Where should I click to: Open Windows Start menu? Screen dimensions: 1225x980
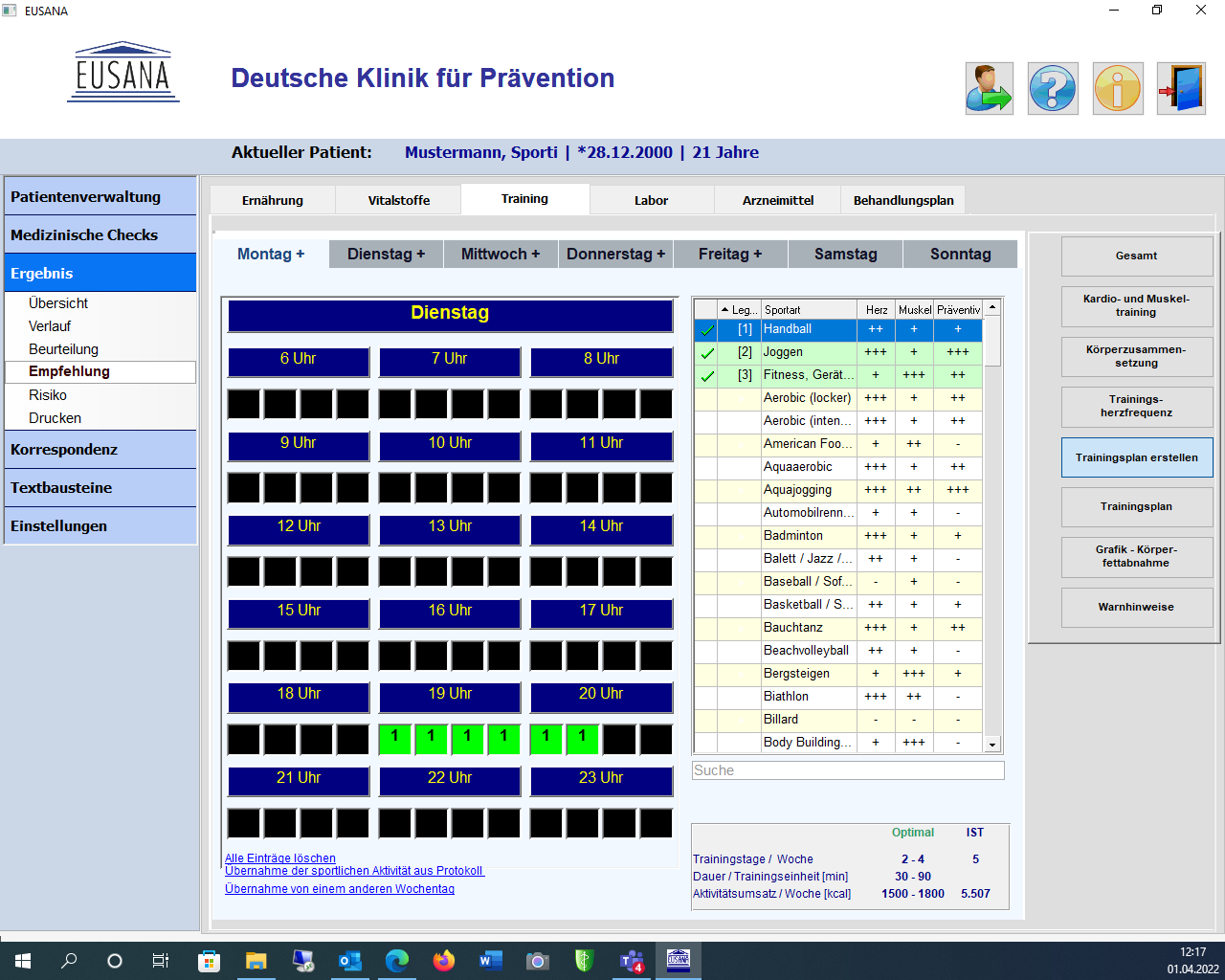pos(23,961)
